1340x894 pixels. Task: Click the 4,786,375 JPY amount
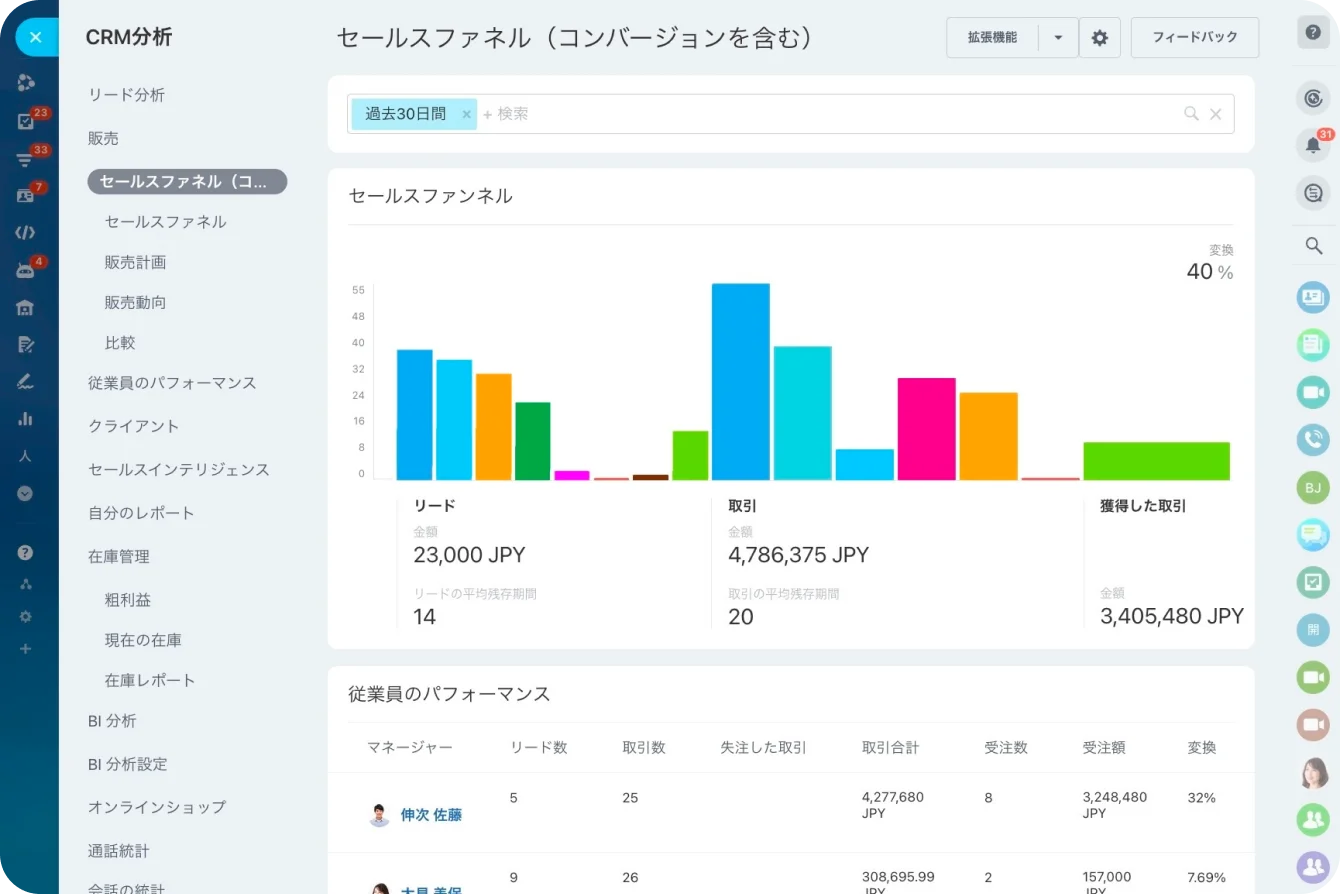798,555
